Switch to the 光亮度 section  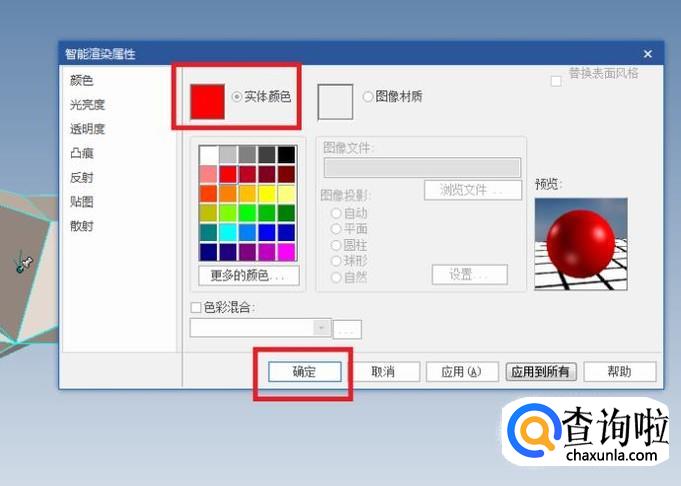(x=87, y=105)
